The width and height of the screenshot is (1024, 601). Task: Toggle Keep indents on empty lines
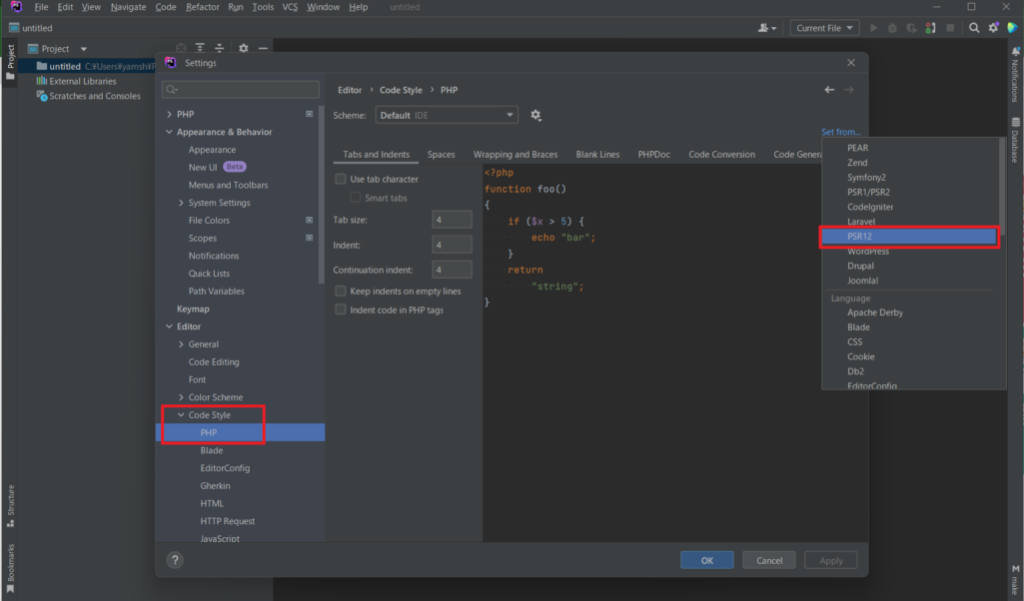pos(341,290)
